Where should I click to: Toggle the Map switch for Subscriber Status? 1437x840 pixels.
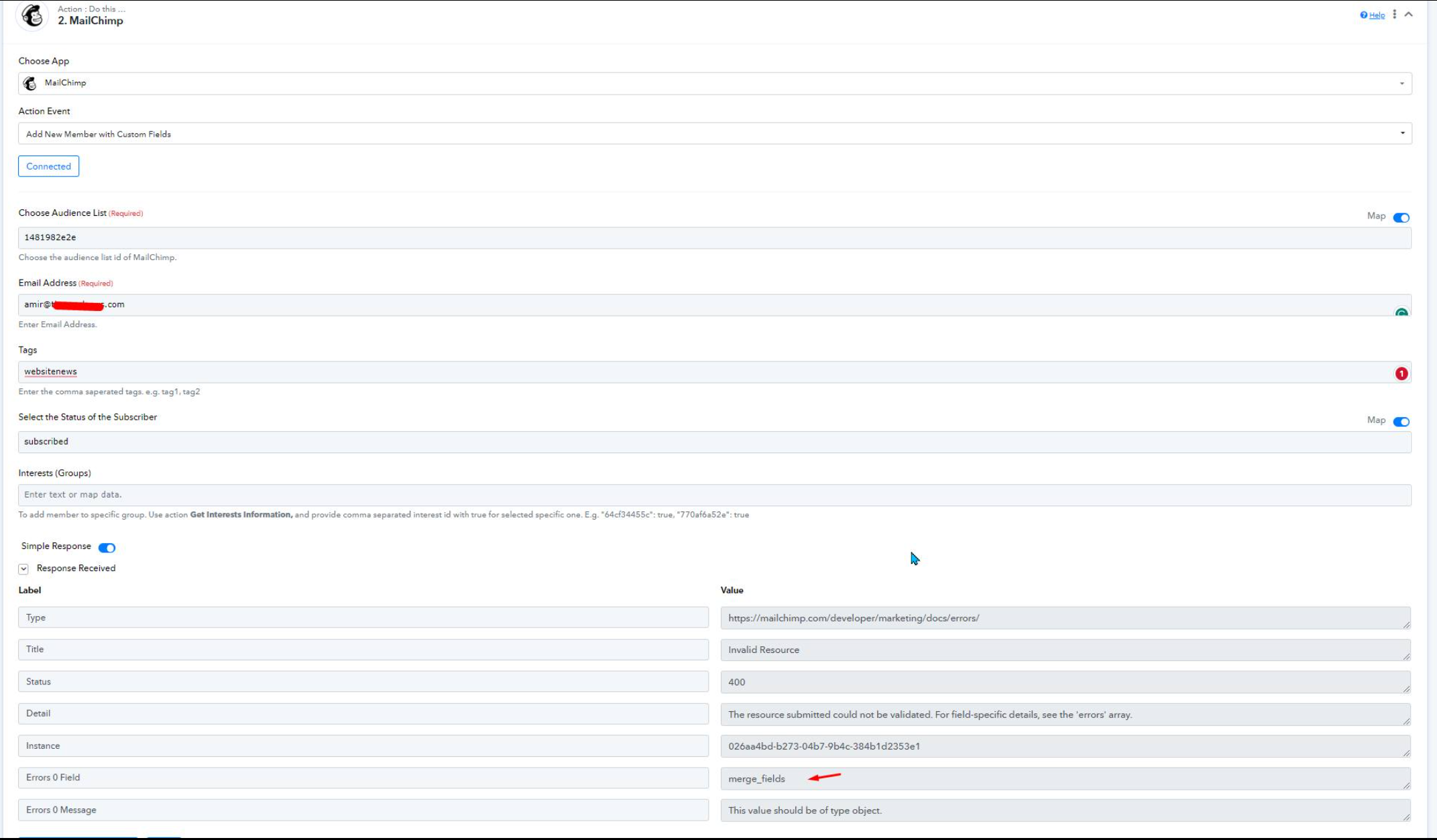click(x=1401, y=420)
